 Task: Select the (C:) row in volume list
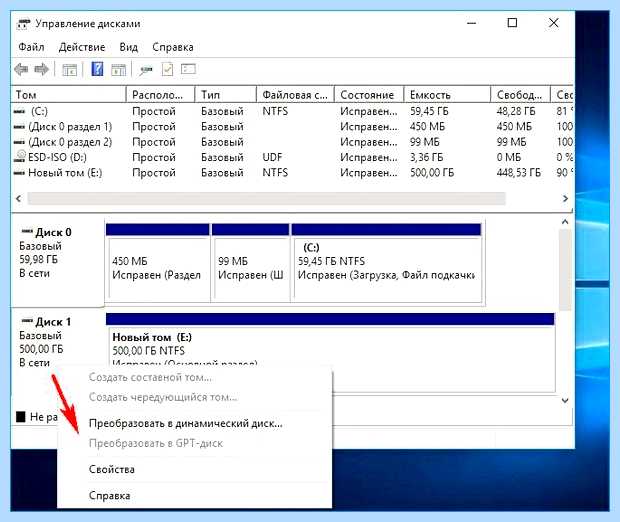coord(293,112)
